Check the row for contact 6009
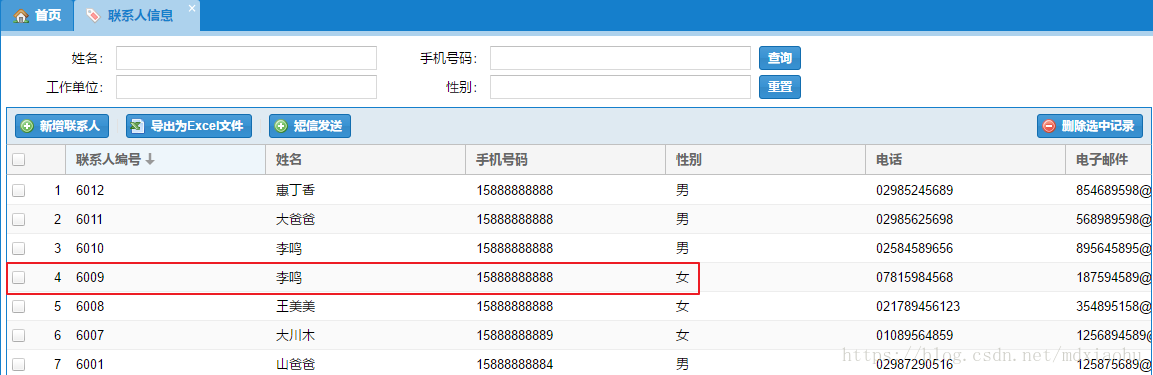1153x375 pixels. (x=19, y=277)
